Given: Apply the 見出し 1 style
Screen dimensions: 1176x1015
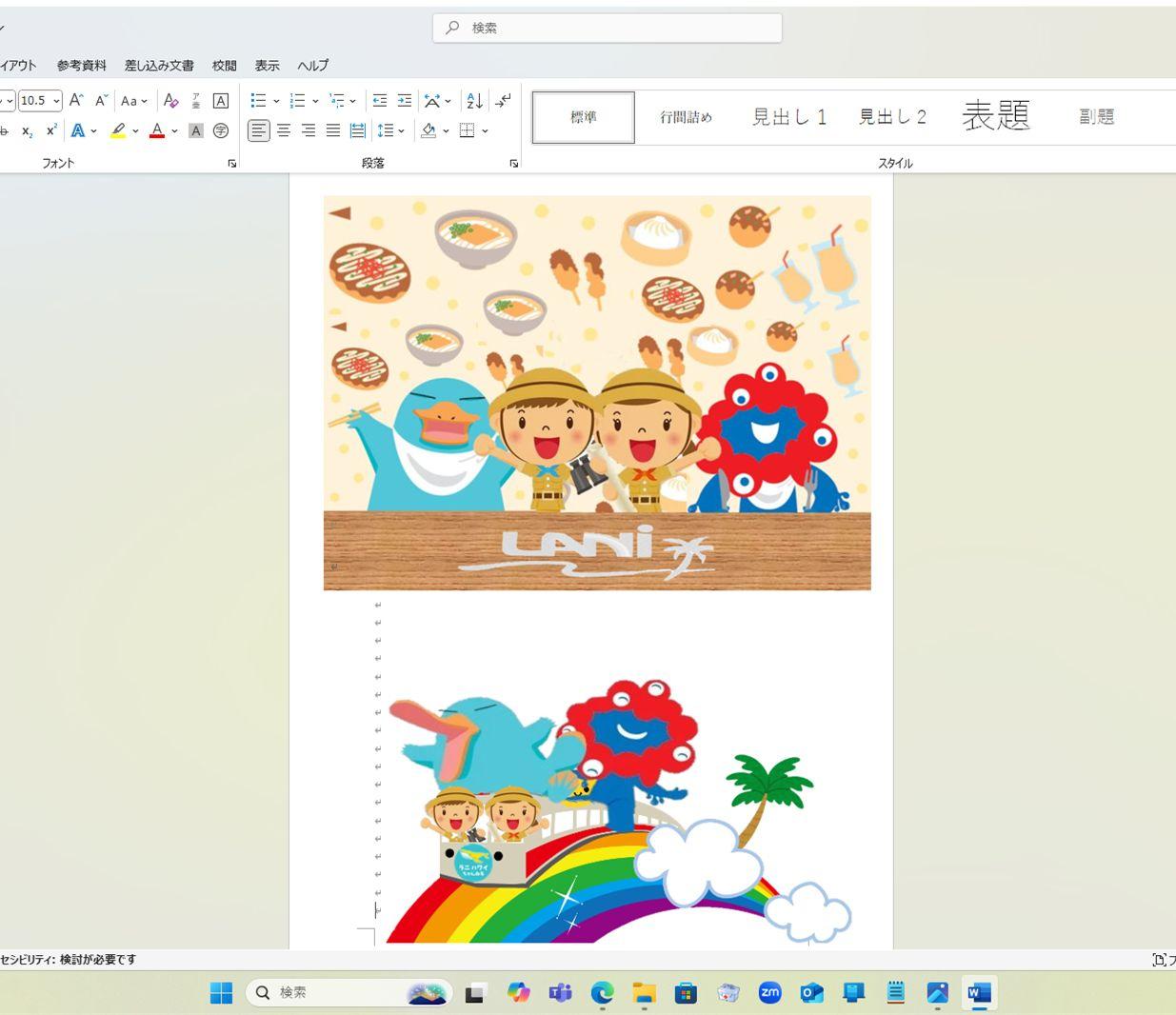Looking at the screenshot, I should (x=788, y=117).
